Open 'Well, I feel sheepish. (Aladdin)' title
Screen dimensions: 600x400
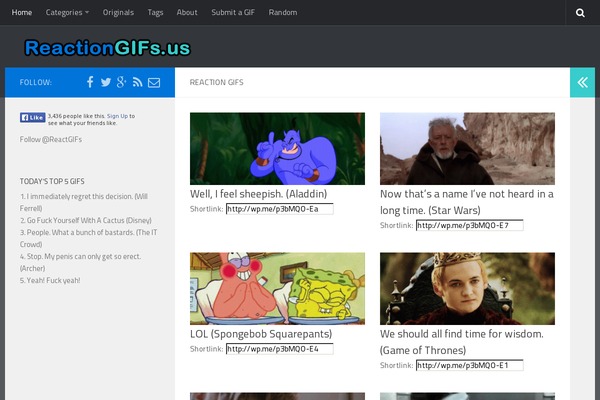[x=259, y=194]
